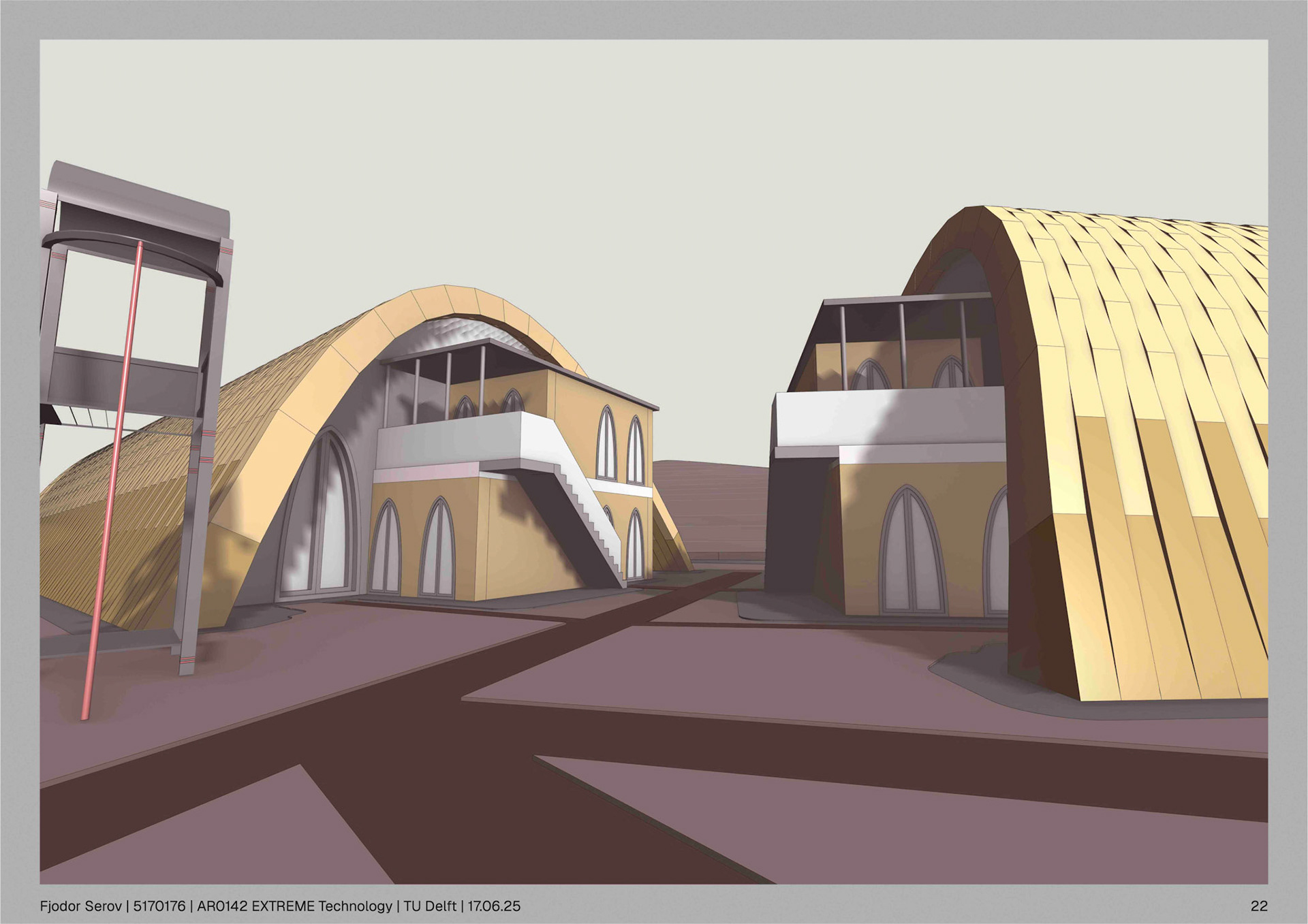1308x924 pixels.
Task: Click the student number 5170176 in footer
Action: [x=159, y=906]
